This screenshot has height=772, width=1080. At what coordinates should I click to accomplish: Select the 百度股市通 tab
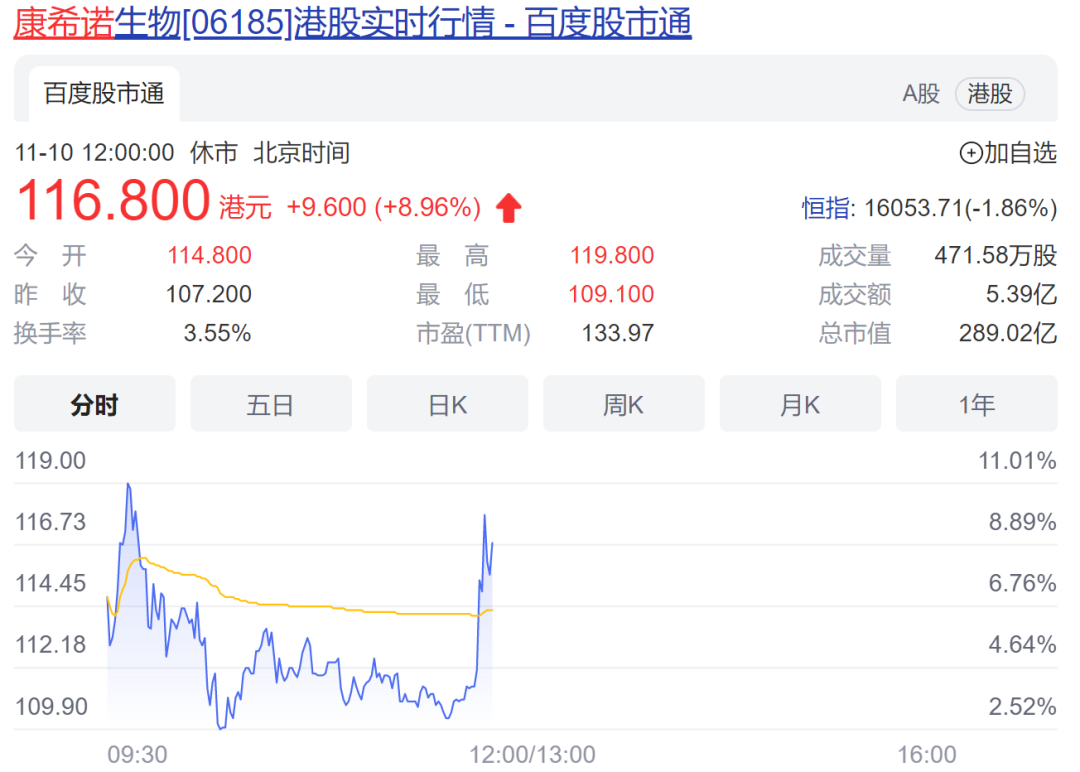pyautogui.click(x=104, y=94)
